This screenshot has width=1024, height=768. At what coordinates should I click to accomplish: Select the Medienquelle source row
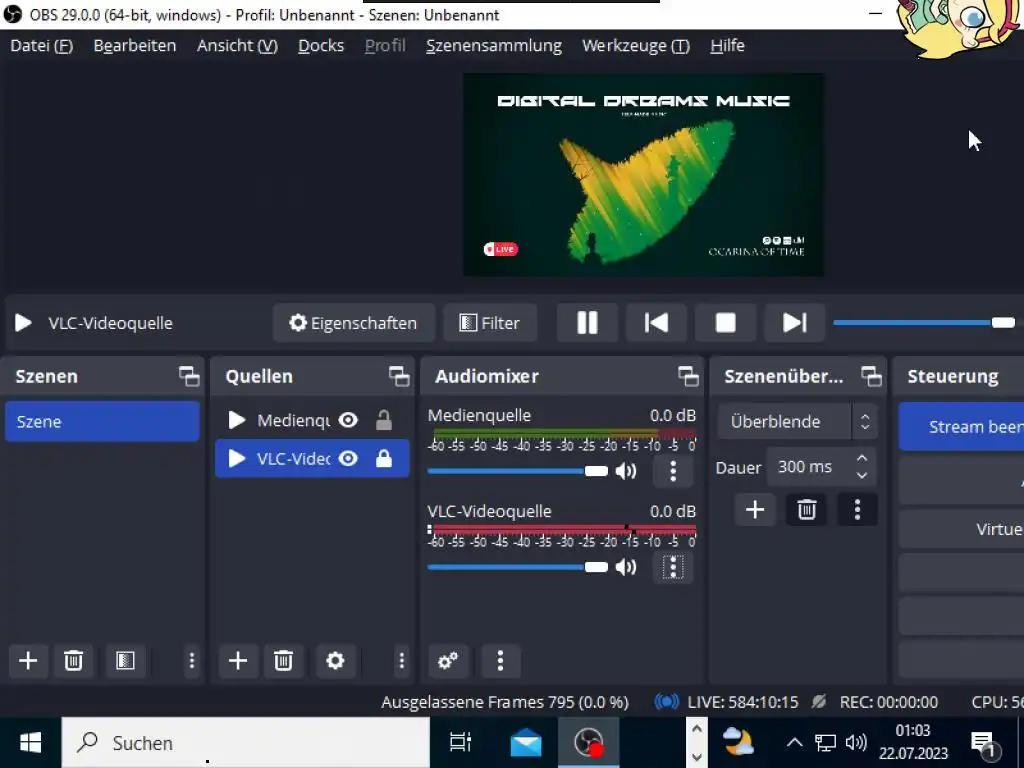(312, 421)
